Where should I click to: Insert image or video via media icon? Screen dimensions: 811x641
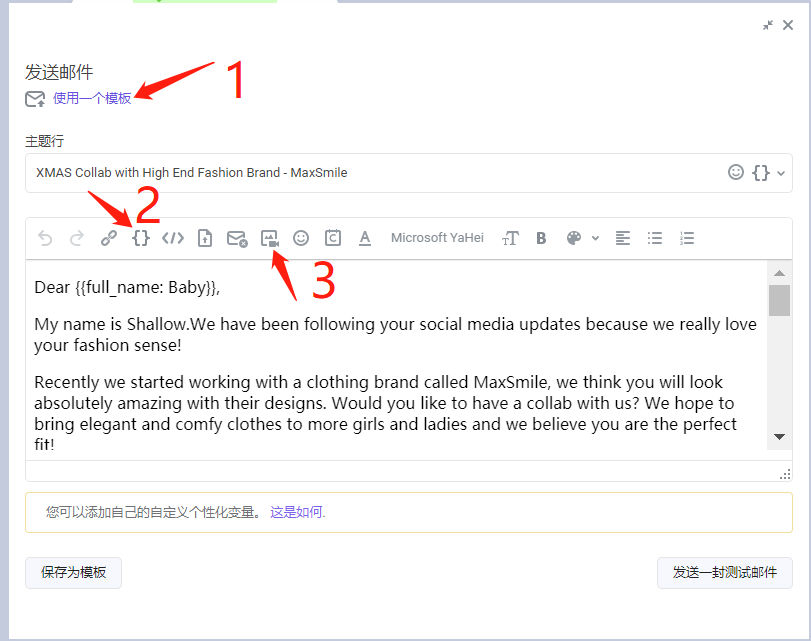pyautogui.click(x=269, y=238)
